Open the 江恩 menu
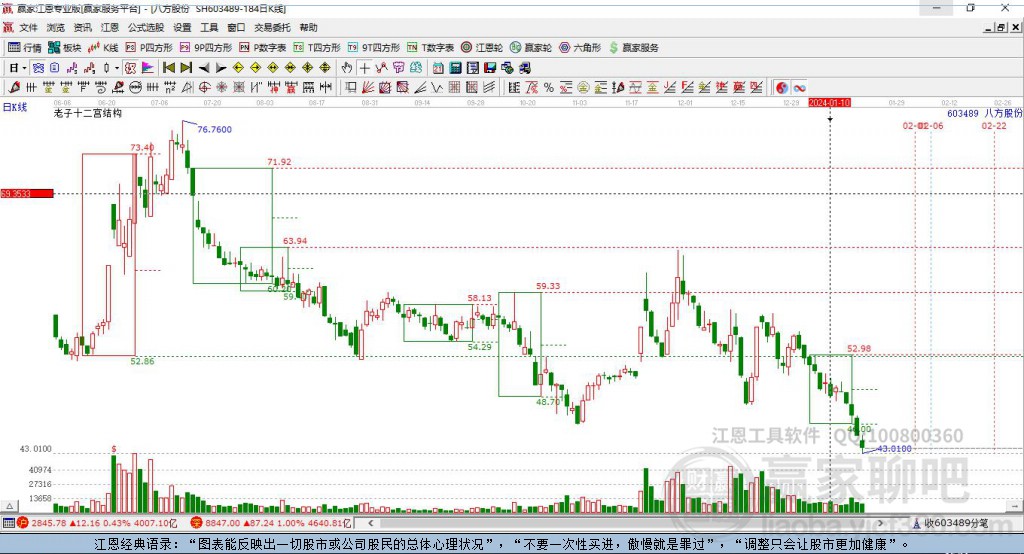1024x554 pixels. click(x=110, y=27)
